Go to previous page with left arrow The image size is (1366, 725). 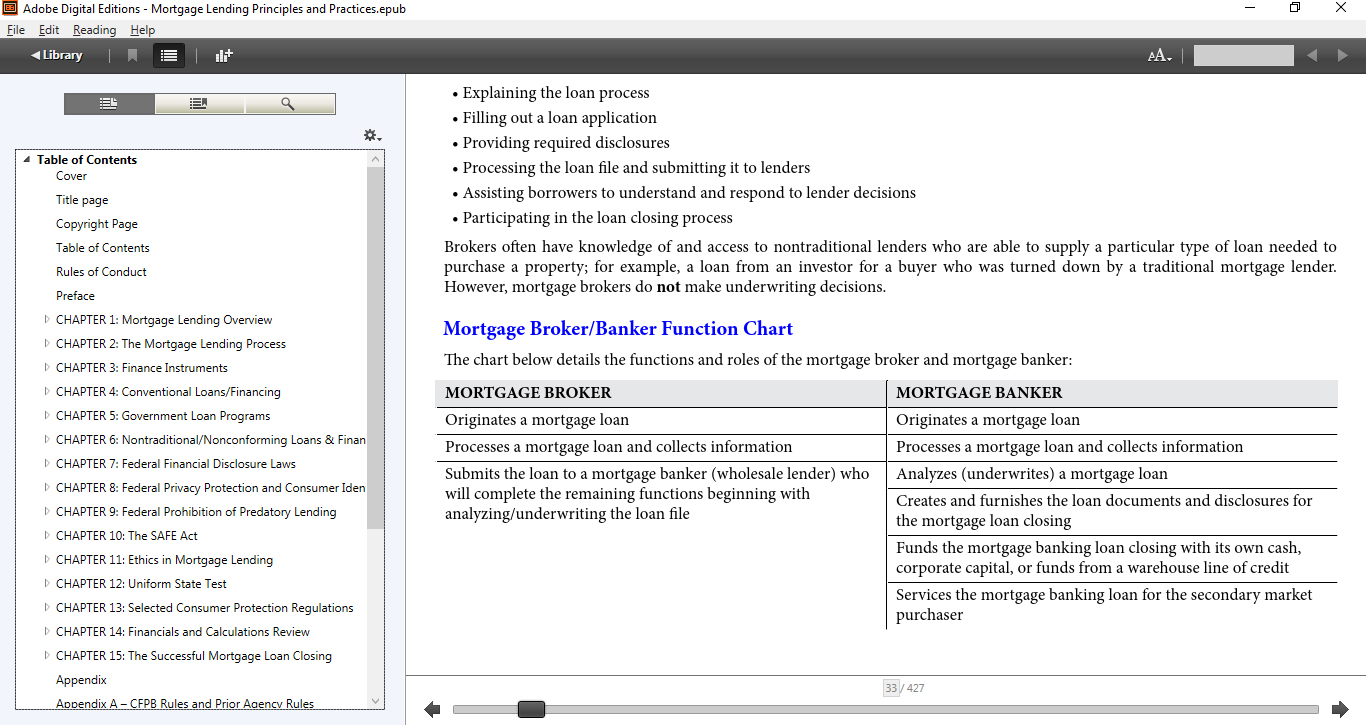point(432,710)
